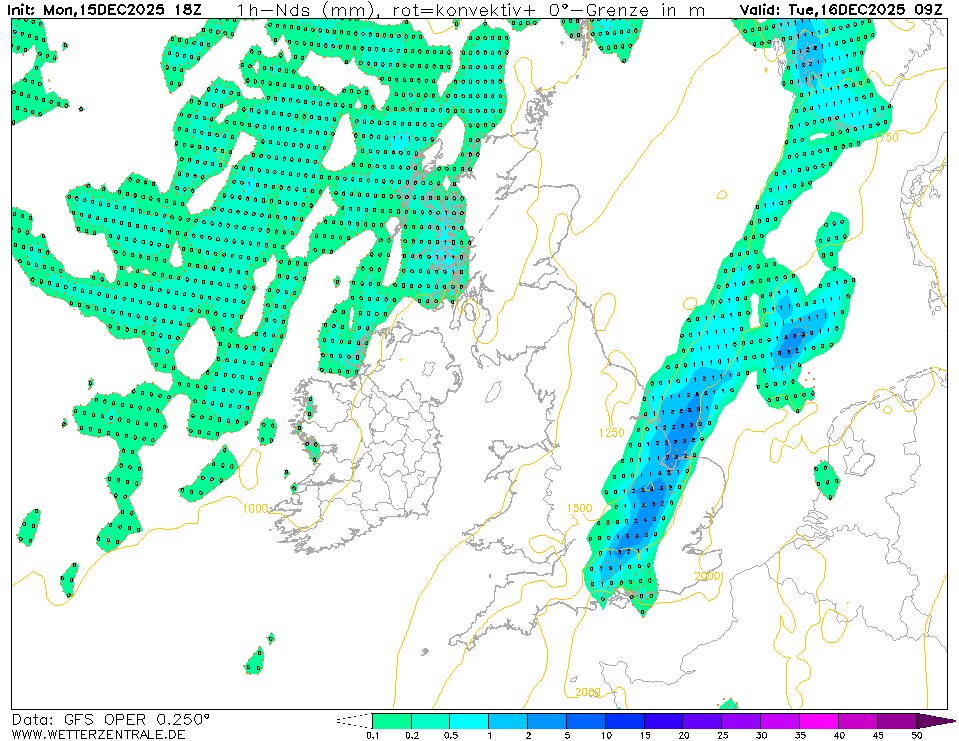Click the dotted arrow left of legend
This screenshot has width=959, height=741.
353,720
